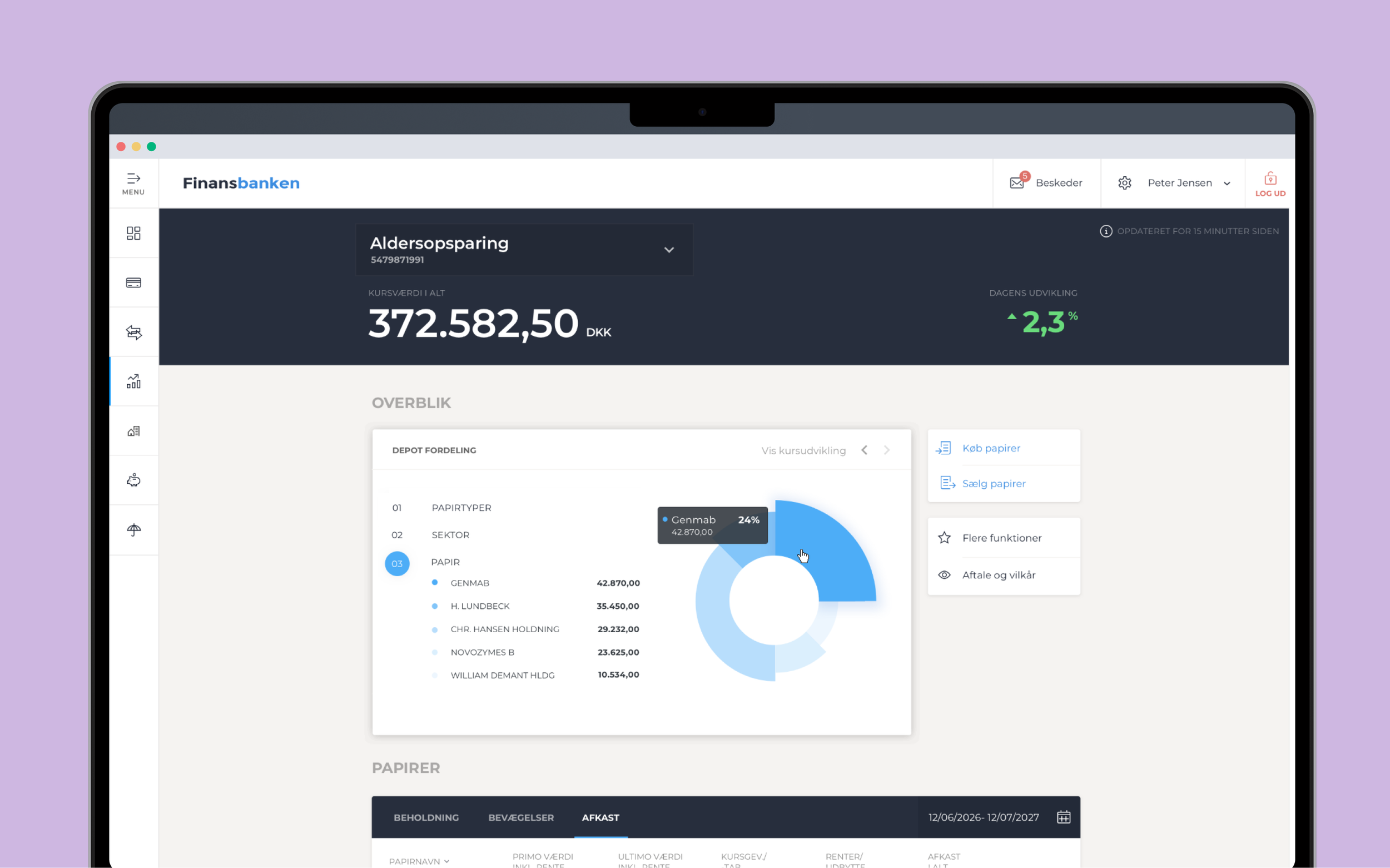Click the dashboard grid sidebar icon
The width and height of the screenshot is (1390, 868).
tap(133, 233)
